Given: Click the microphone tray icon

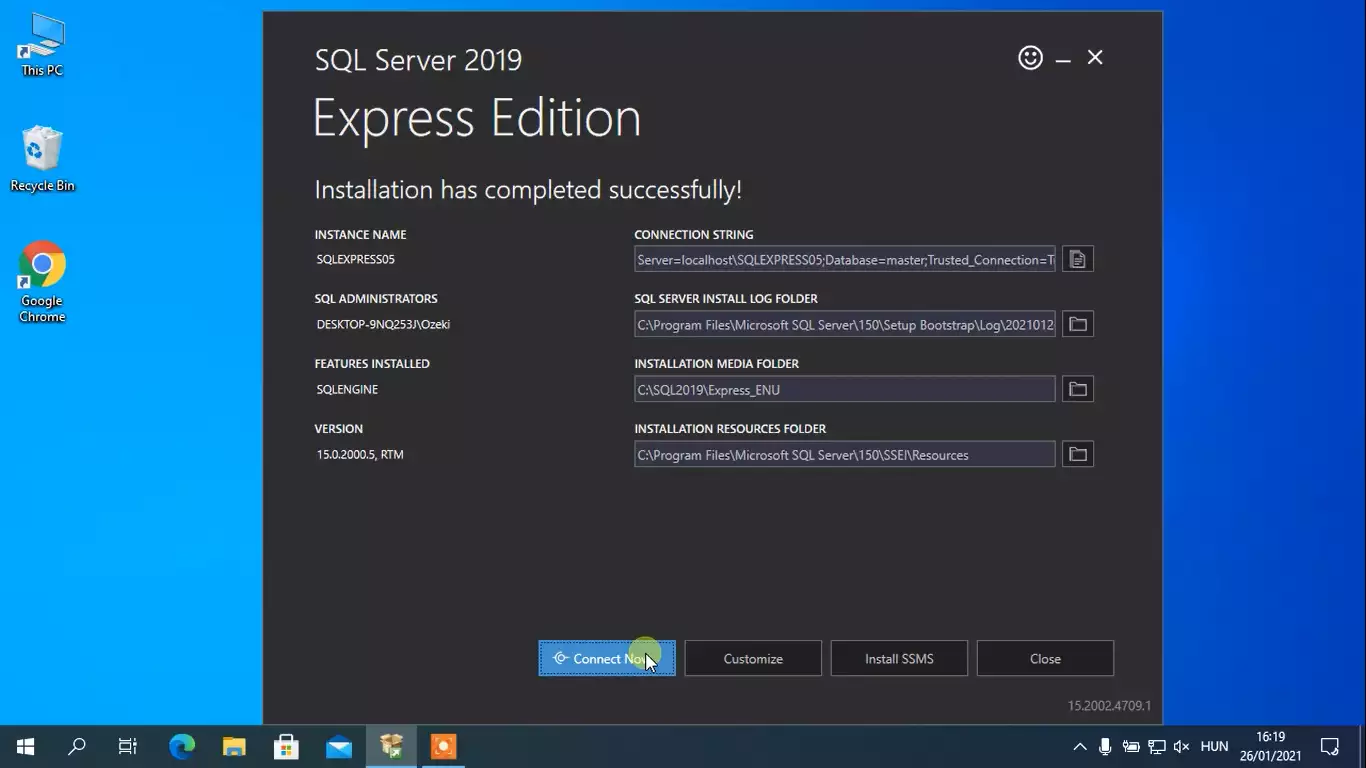Looking at the screenshot, I should click(x=1105, y=746).
